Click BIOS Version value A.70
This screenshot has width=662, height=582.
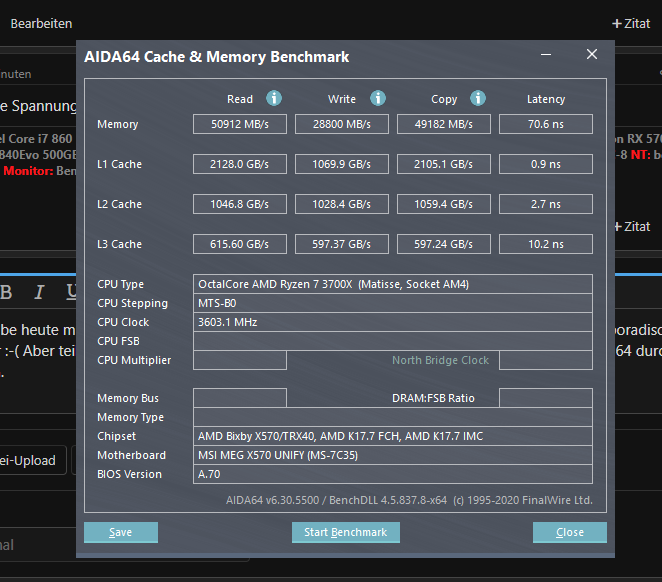[x=393, y=474]
